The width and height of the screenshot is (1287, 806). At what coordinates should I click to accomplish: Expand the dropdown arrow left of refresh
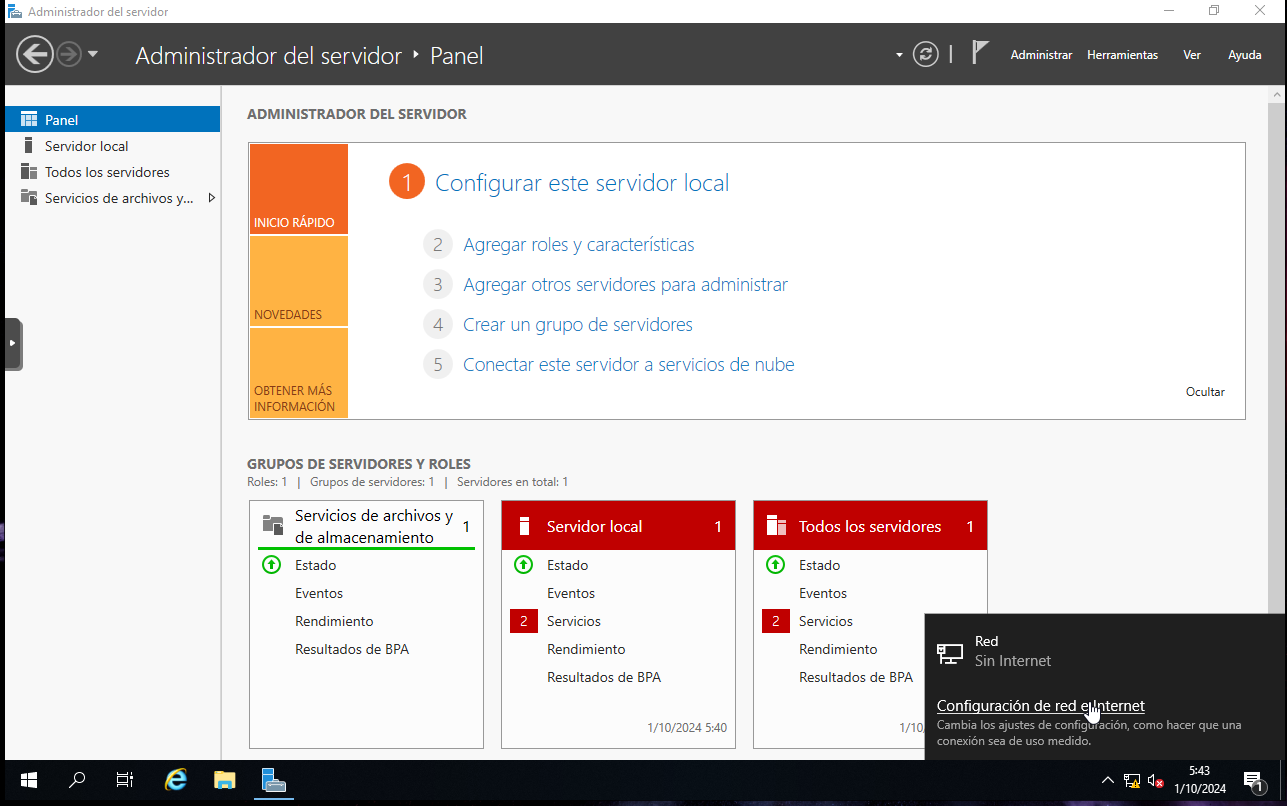899,55
